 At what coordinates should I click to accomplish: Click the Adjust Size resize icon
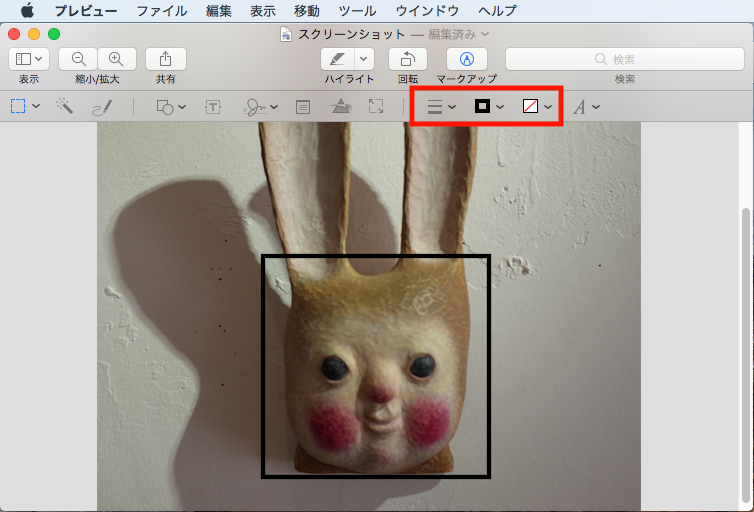click(x=376, y=106)
